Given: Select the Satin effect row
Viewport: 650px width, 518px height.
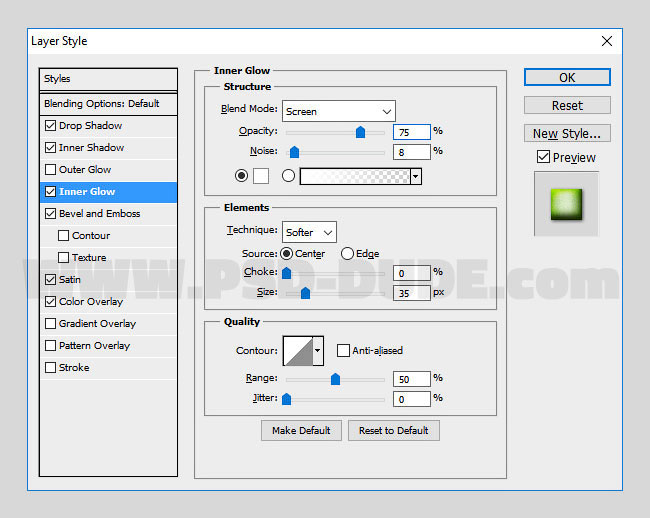Looking at the screenshot, I should (108, 279).
